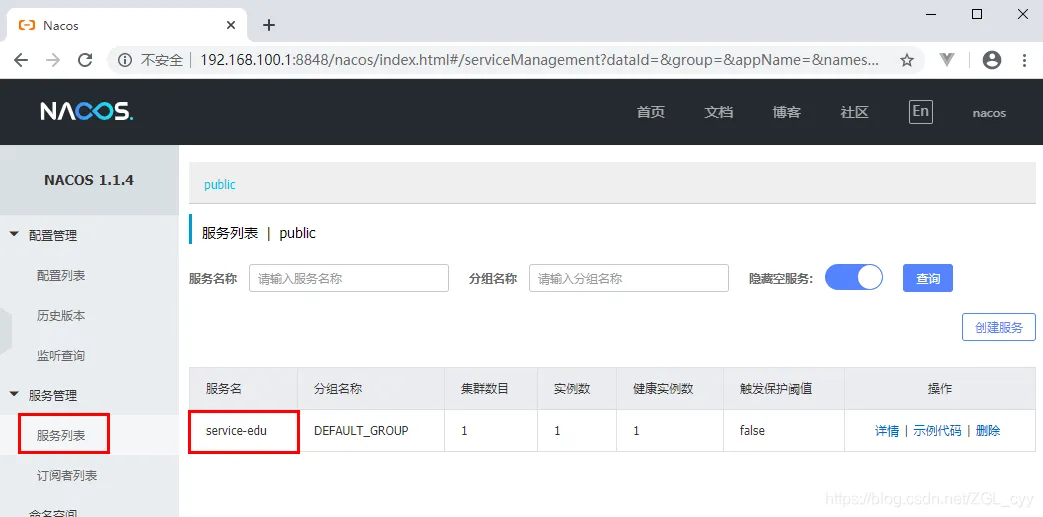The width and height of the screenshot is (1043, 517).
Task: Select the public namespace tab
Action: tap(220, 184)
